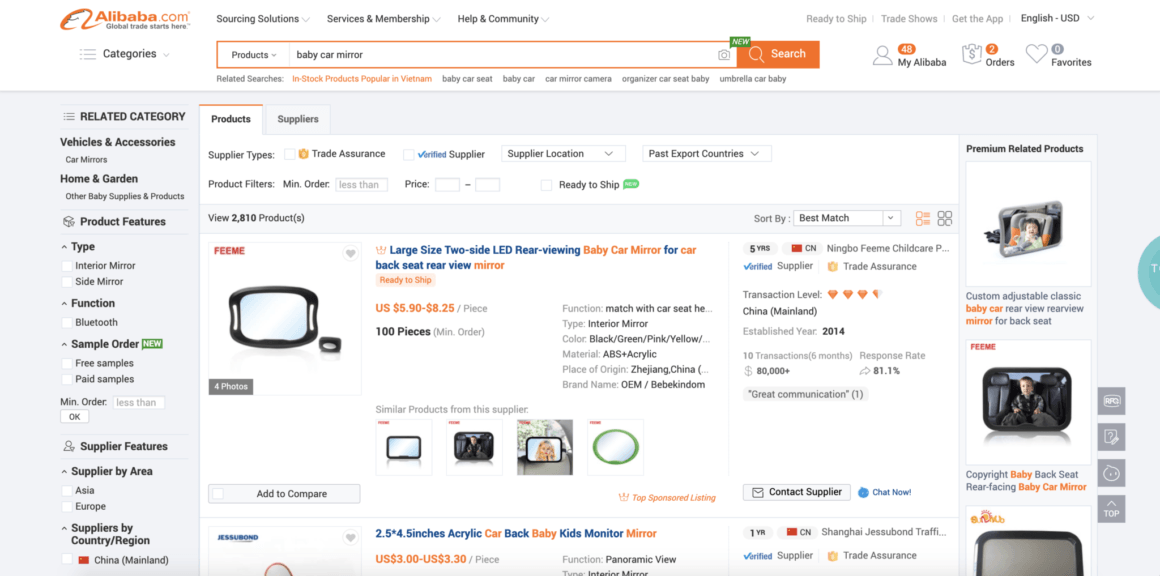The height and width of the screenshot is (576, 1160).
Task: Open the chat assistant side icon
Action: [x=1111, y=472]
